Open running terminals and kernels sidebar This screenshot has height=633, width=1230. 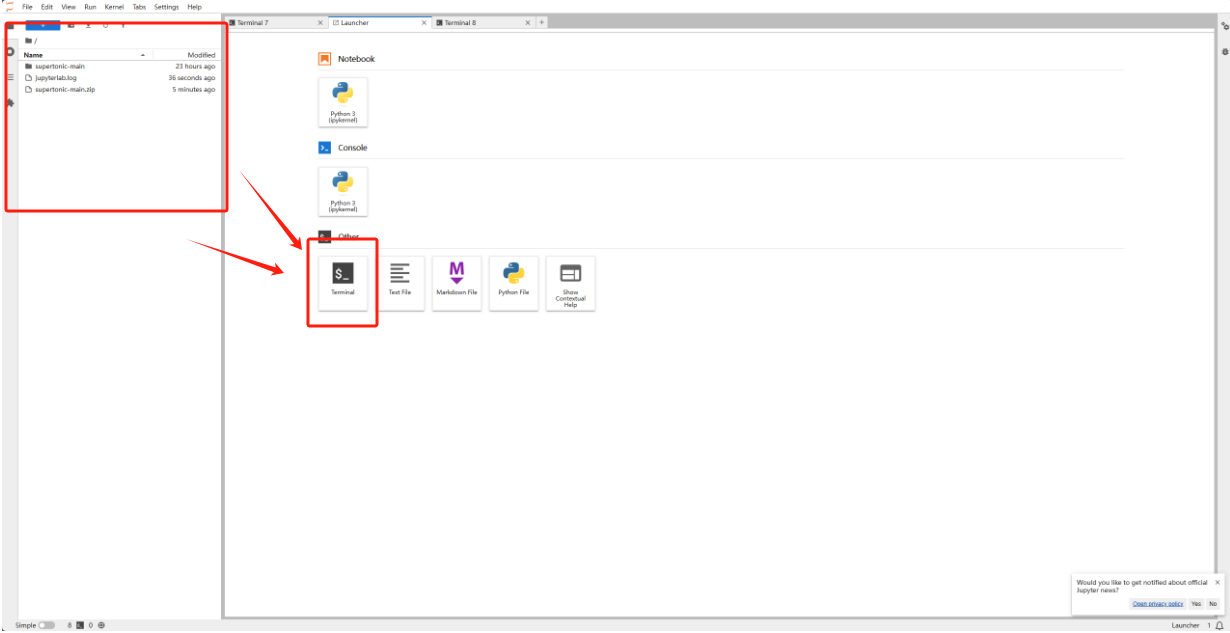[x=10, y=51]
